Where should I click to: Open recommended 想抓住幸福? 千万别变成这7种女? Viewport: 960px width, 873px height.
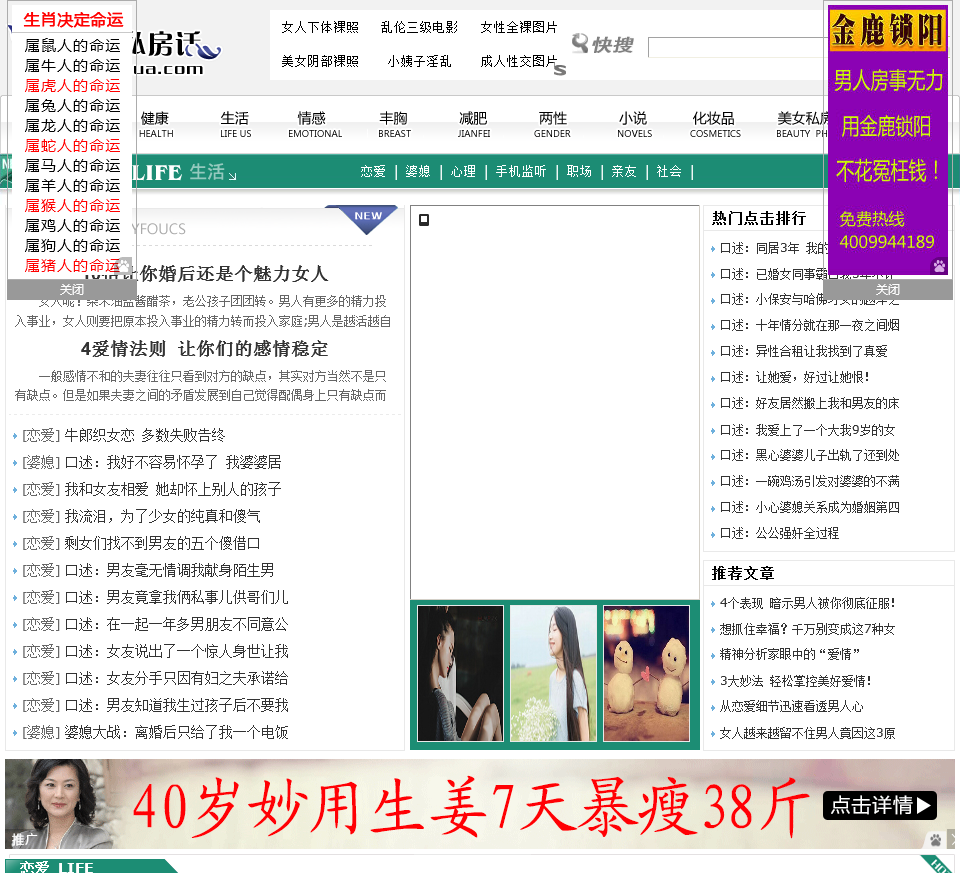click(x=807, y=629)
